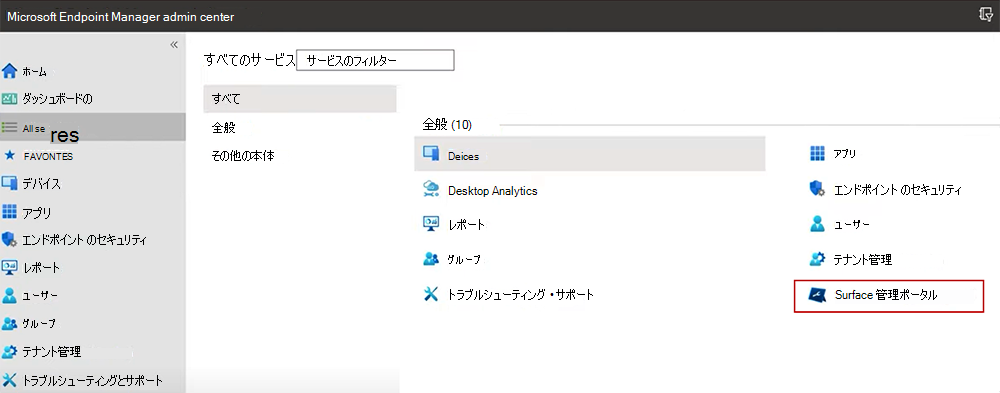Click the feedback icon in the top-right header
The width and height of the screenshot is (1000, 393).
point(986,15)
